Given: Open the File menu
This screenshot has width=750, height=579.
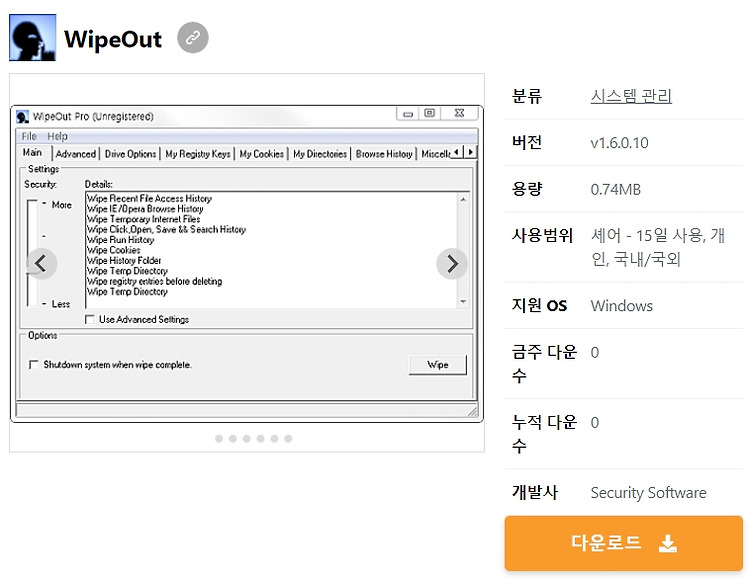Looking at the screenshot, I should point(29,136).
